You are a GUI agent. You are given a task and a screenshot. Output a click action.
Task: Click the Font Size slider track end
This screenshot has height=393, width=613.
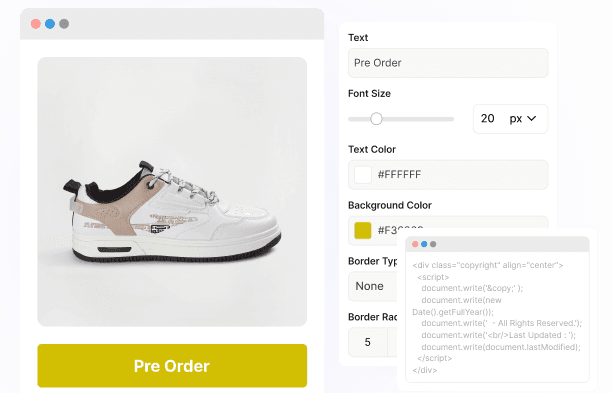(x=452, y=119)
